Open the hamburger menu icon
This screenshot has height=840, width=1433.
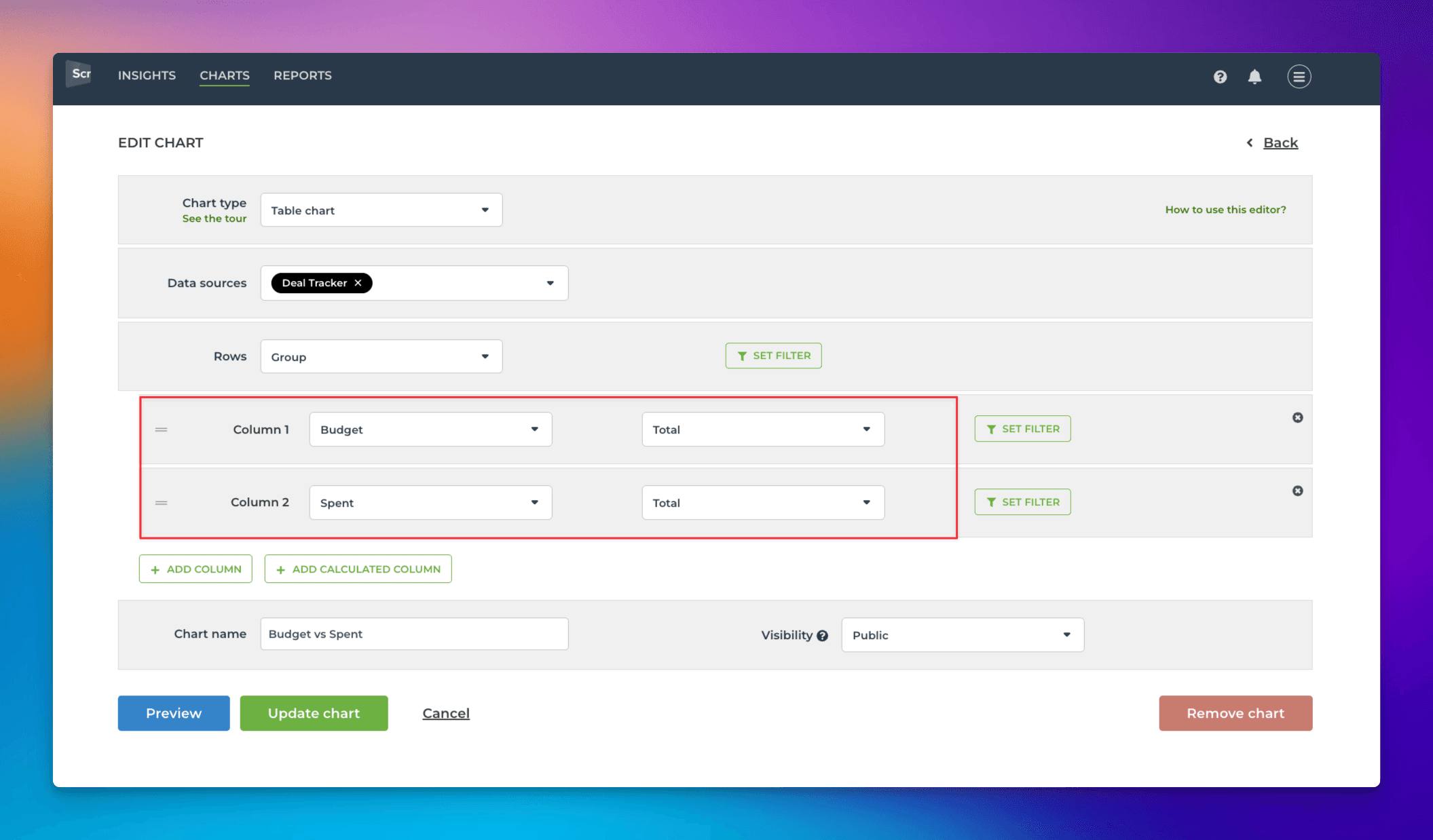coord(1299,77)
